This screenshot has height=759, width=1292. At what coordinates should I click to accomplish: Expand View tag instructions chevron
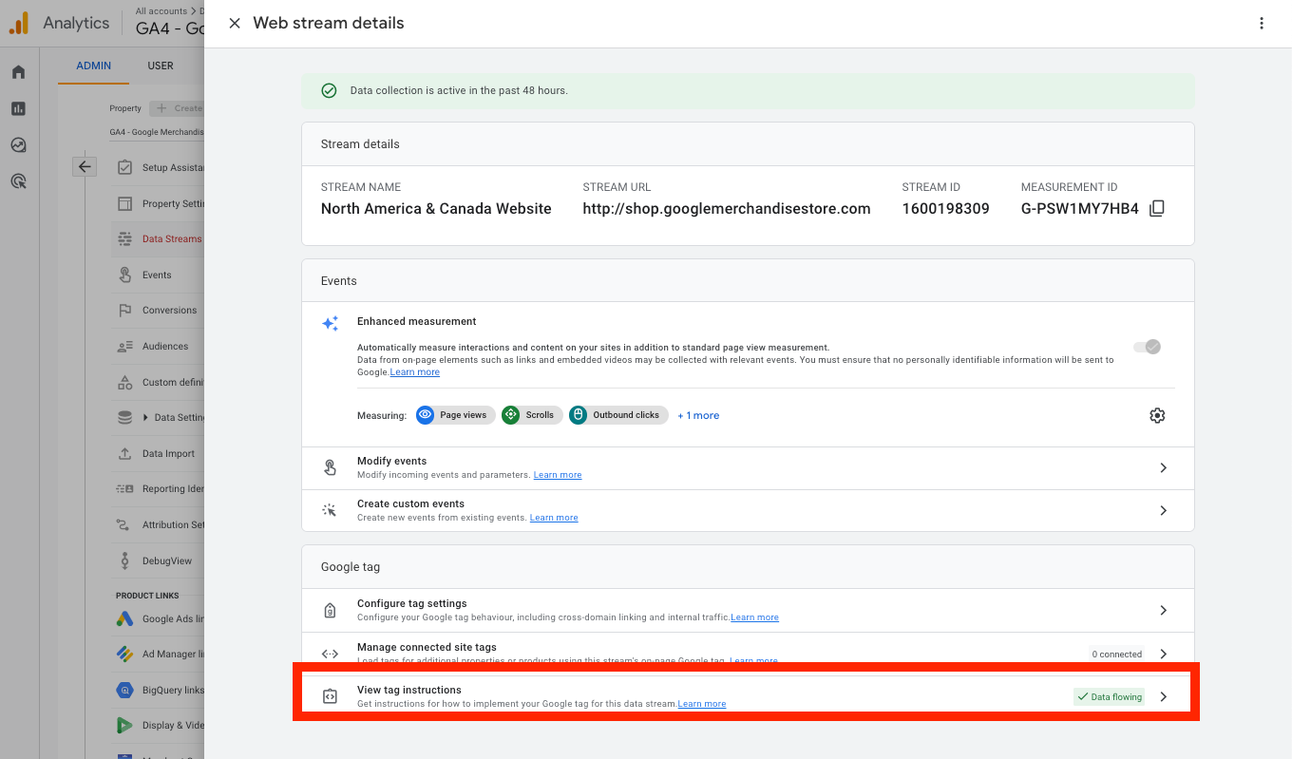tap(1163, 697)
